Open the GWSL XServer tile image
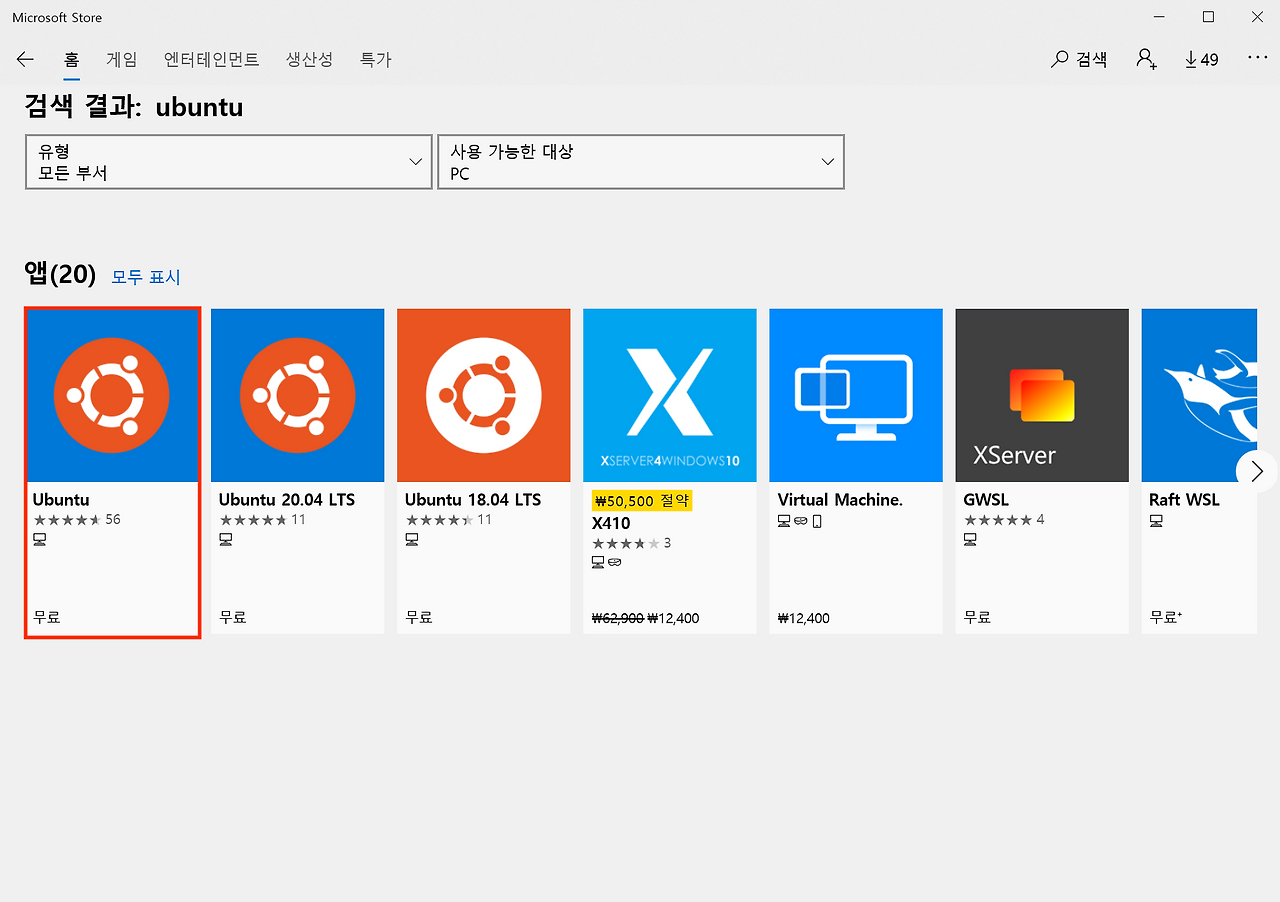 coord(1042,395)
